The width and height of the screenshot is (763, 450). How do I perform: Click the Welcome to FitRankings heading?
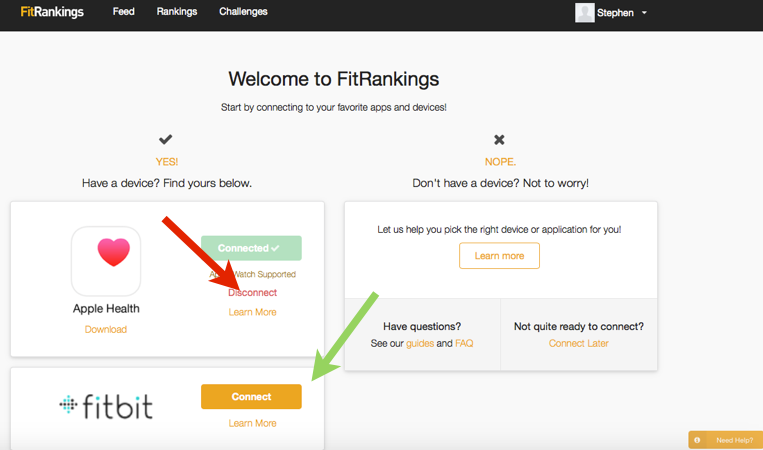click(334, 79)
